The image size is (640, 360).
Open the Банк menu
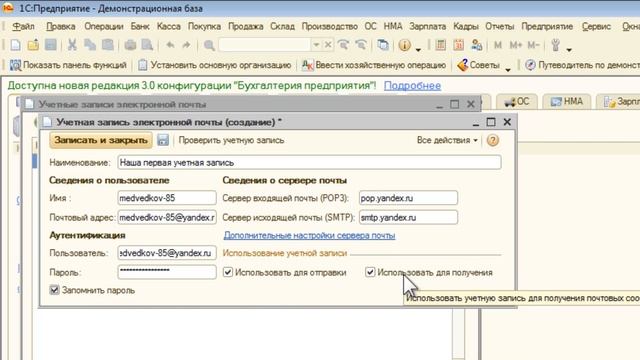coord(140,27)
